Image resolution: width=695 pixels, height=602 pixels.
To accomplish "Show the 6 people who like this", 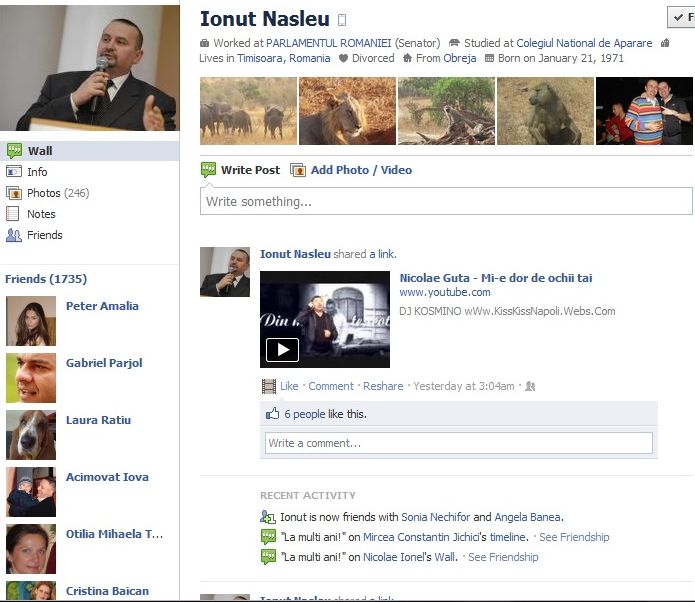I will click(305, 414).
